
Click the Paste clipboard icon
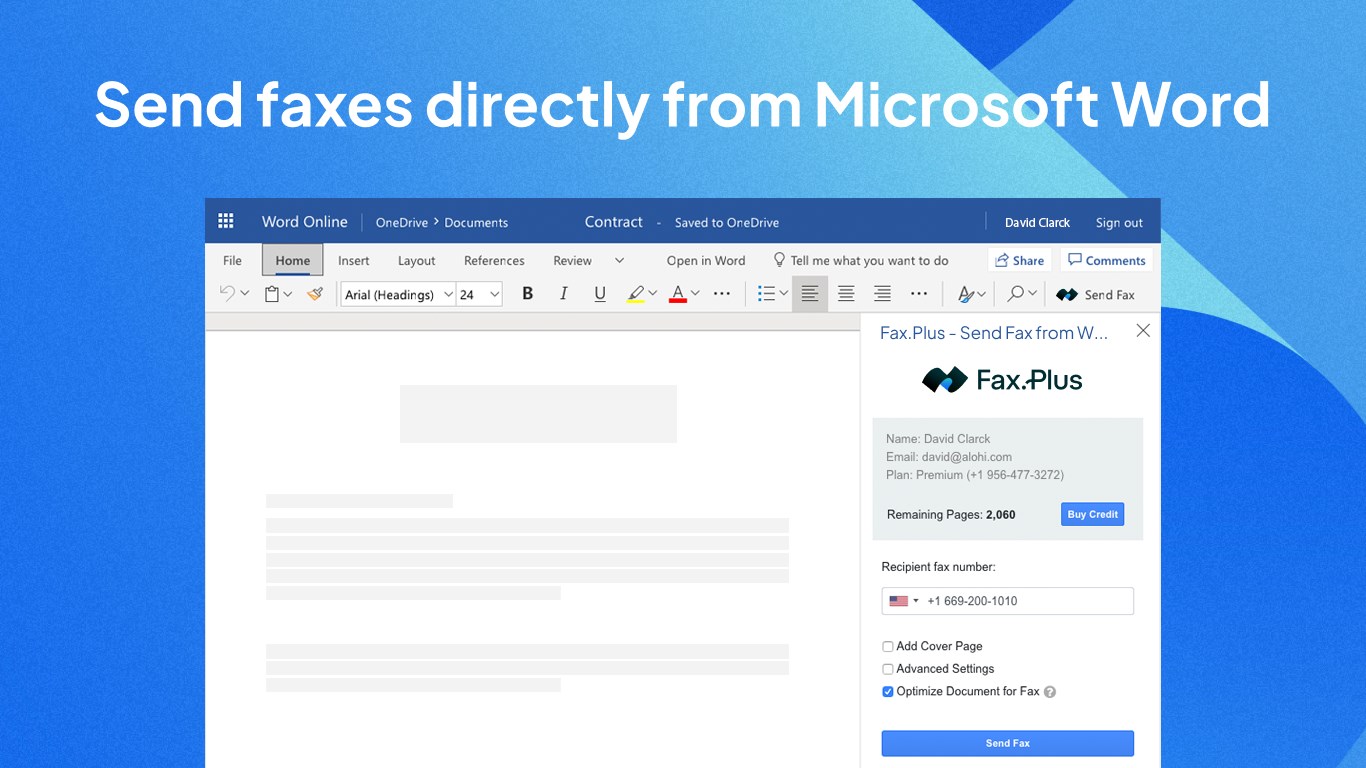pyautogui.click(x=271, y=294)
